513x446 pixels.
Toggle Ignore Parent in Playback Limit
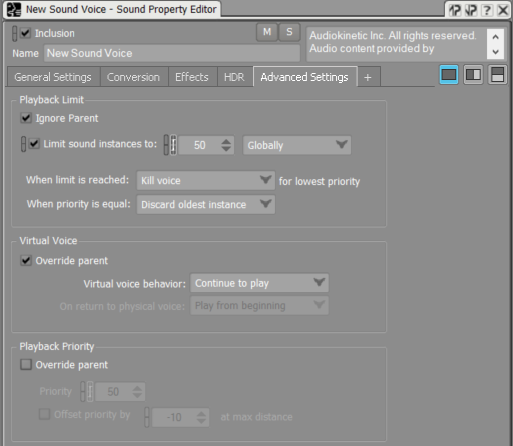point(26,118)
